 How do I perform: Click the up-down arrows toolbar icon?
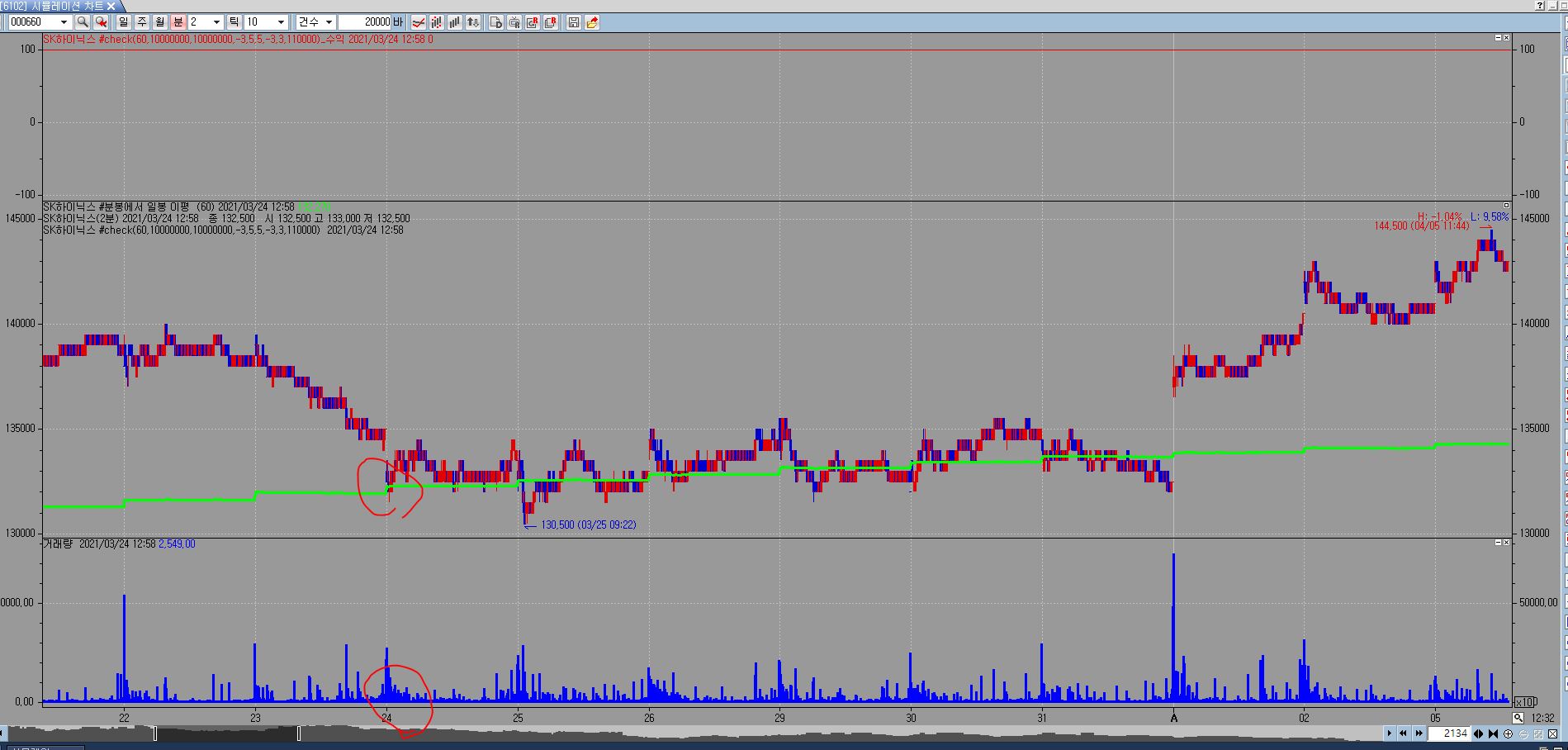click(473, 22)
